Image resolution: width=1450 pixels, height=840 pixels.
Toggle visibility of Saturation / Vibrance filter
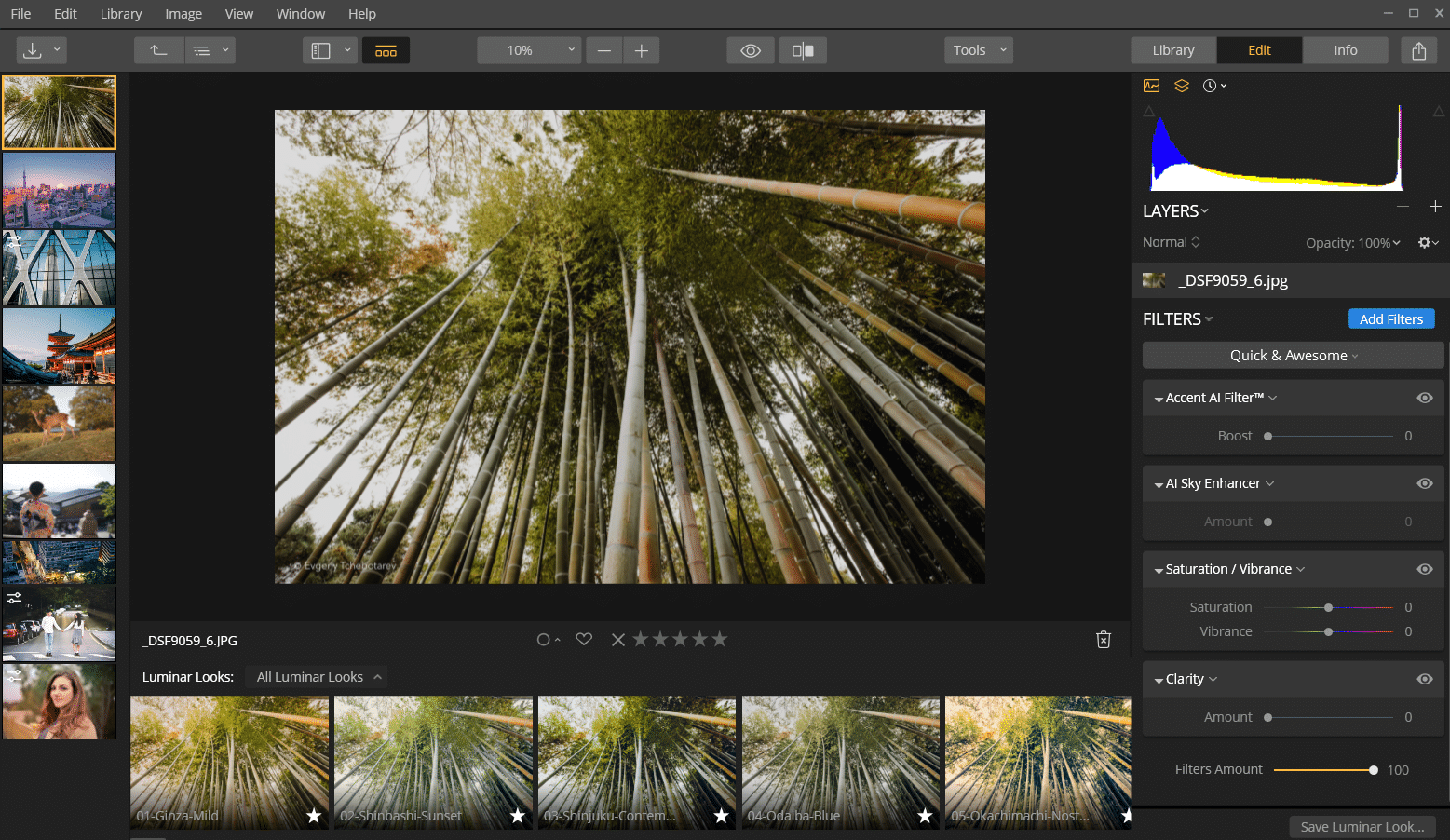(x=1424, y=569)
